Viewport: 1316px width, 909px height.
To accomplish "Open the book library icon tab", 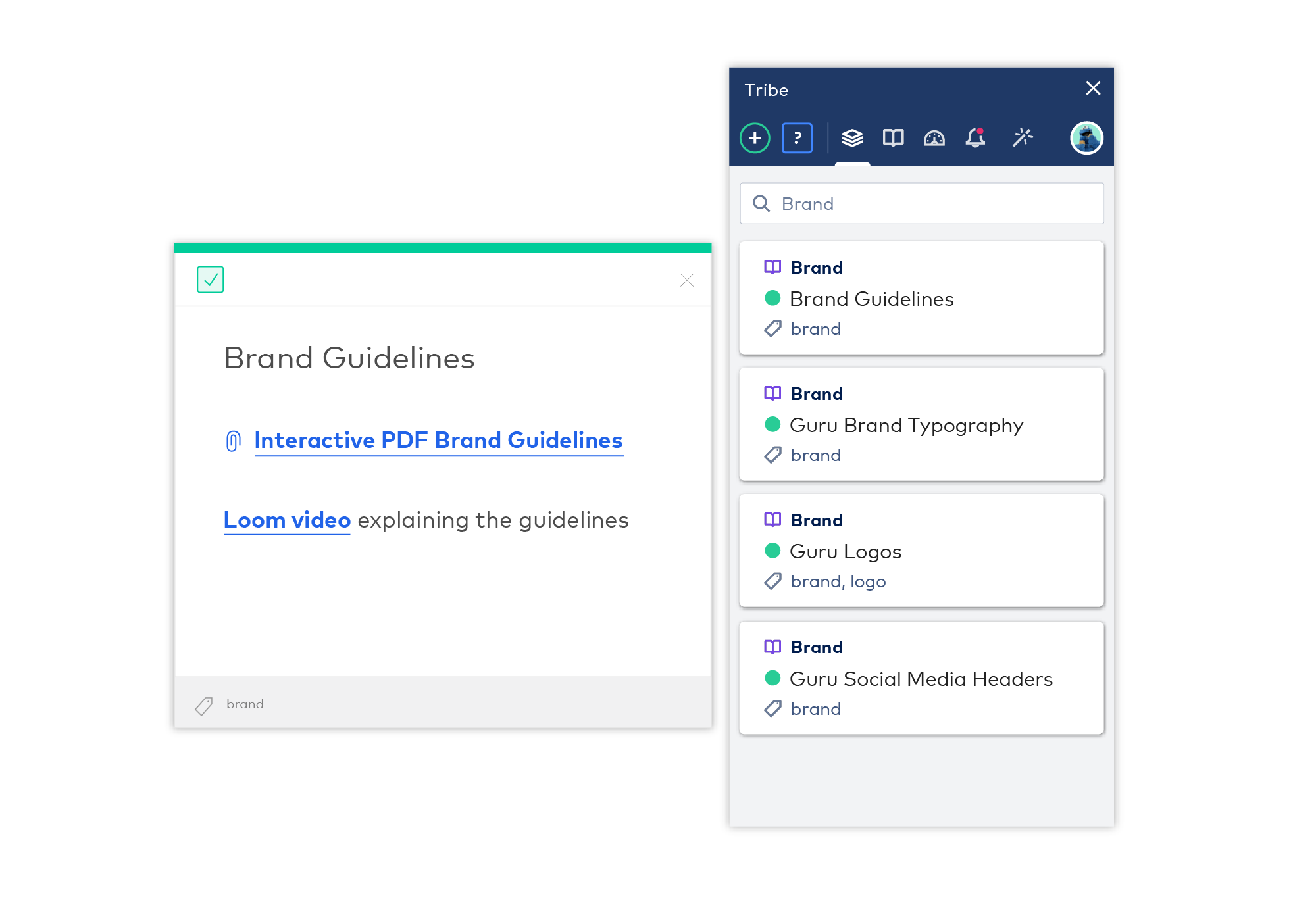I will pos(893,138).
